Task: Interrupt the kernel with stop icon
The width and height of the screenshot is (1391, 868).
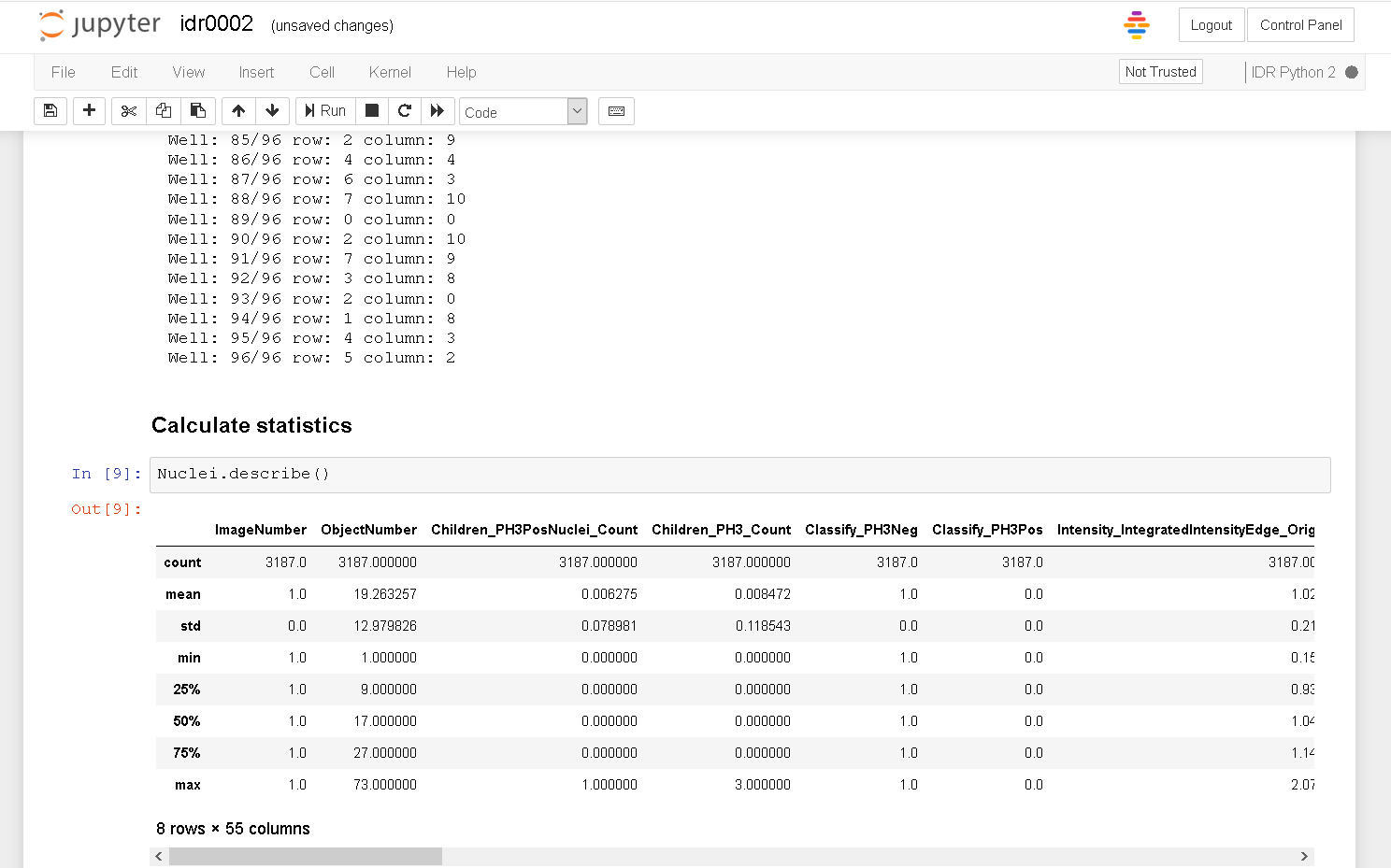Action: pos(371,110)
